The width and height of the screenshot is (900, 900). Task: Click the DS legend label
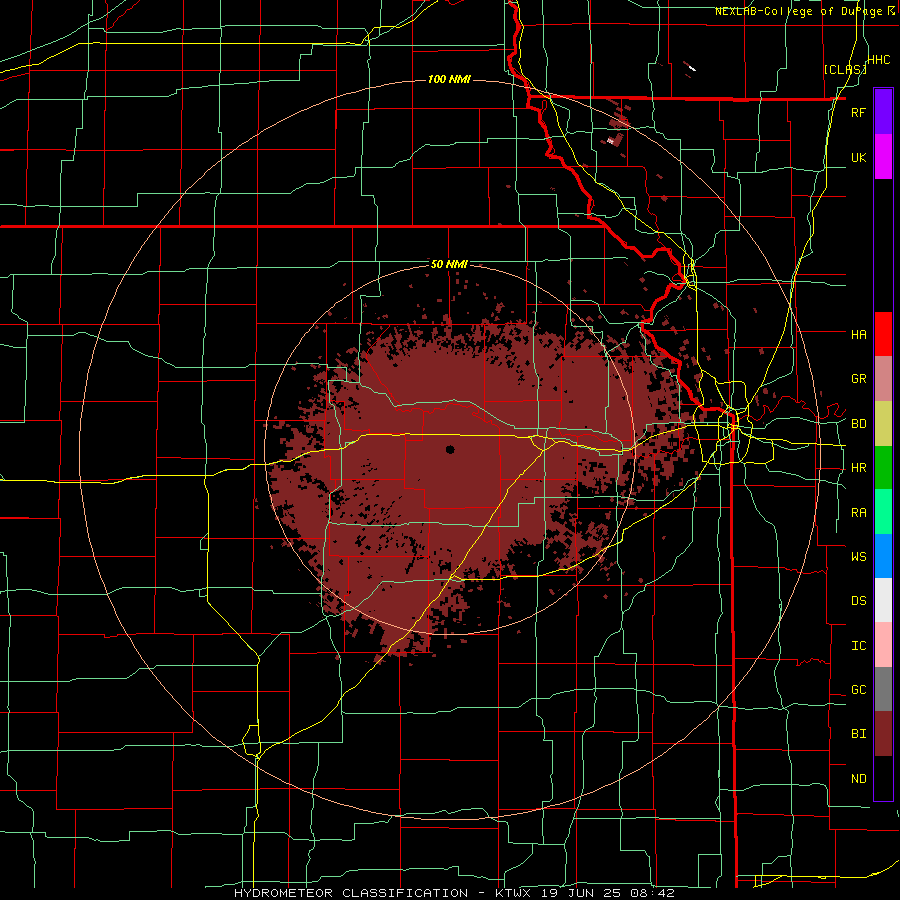point(858,601)
